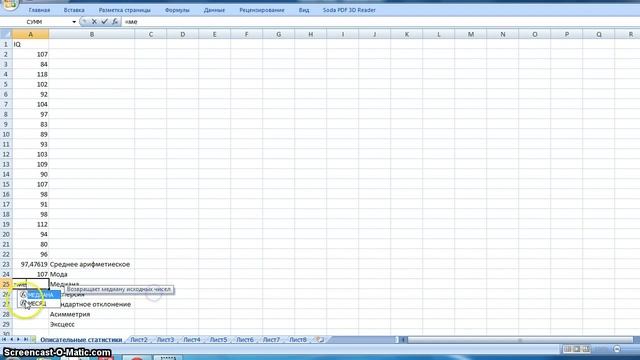Switch to sheet Лист2

139,340
